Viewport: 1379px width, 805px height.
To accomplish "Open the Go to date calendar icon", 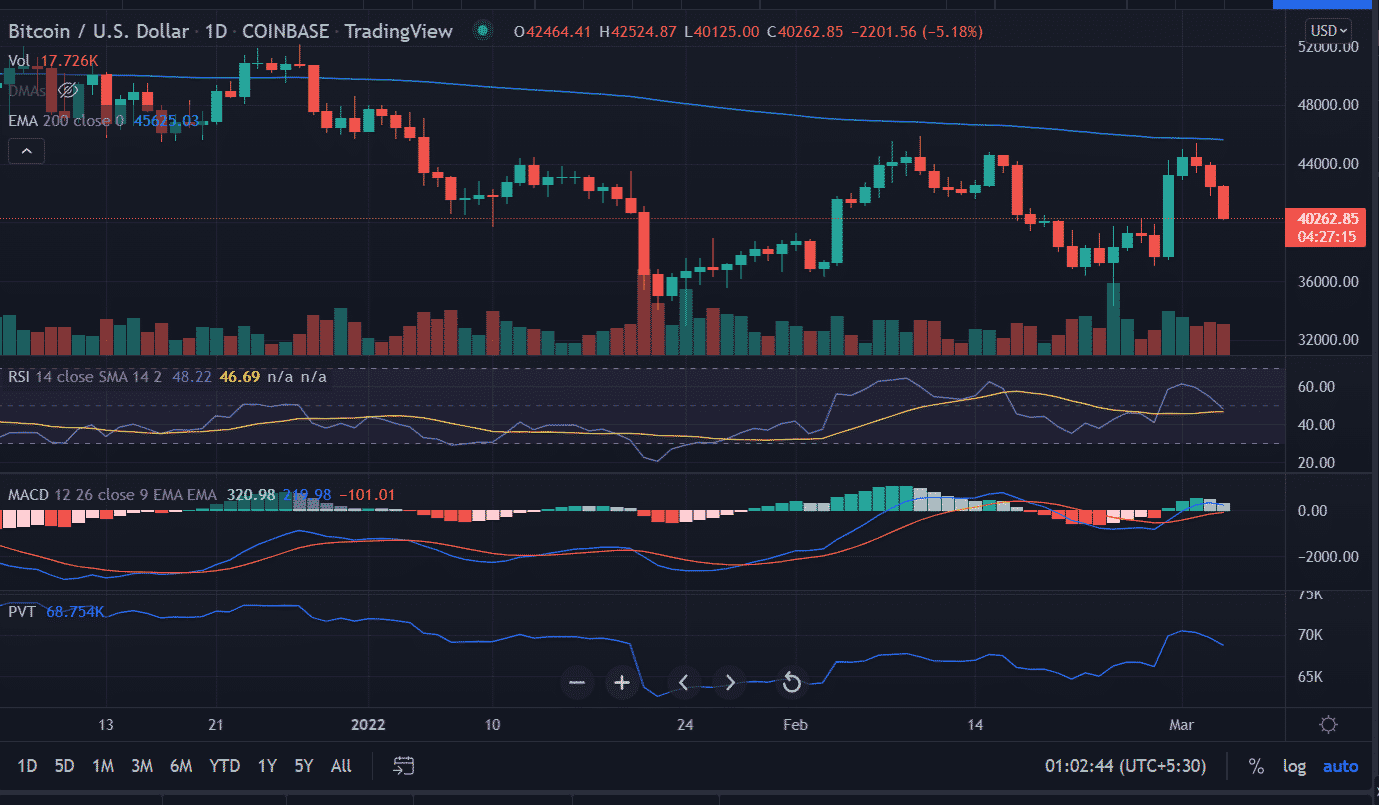I will coord(404,766).
